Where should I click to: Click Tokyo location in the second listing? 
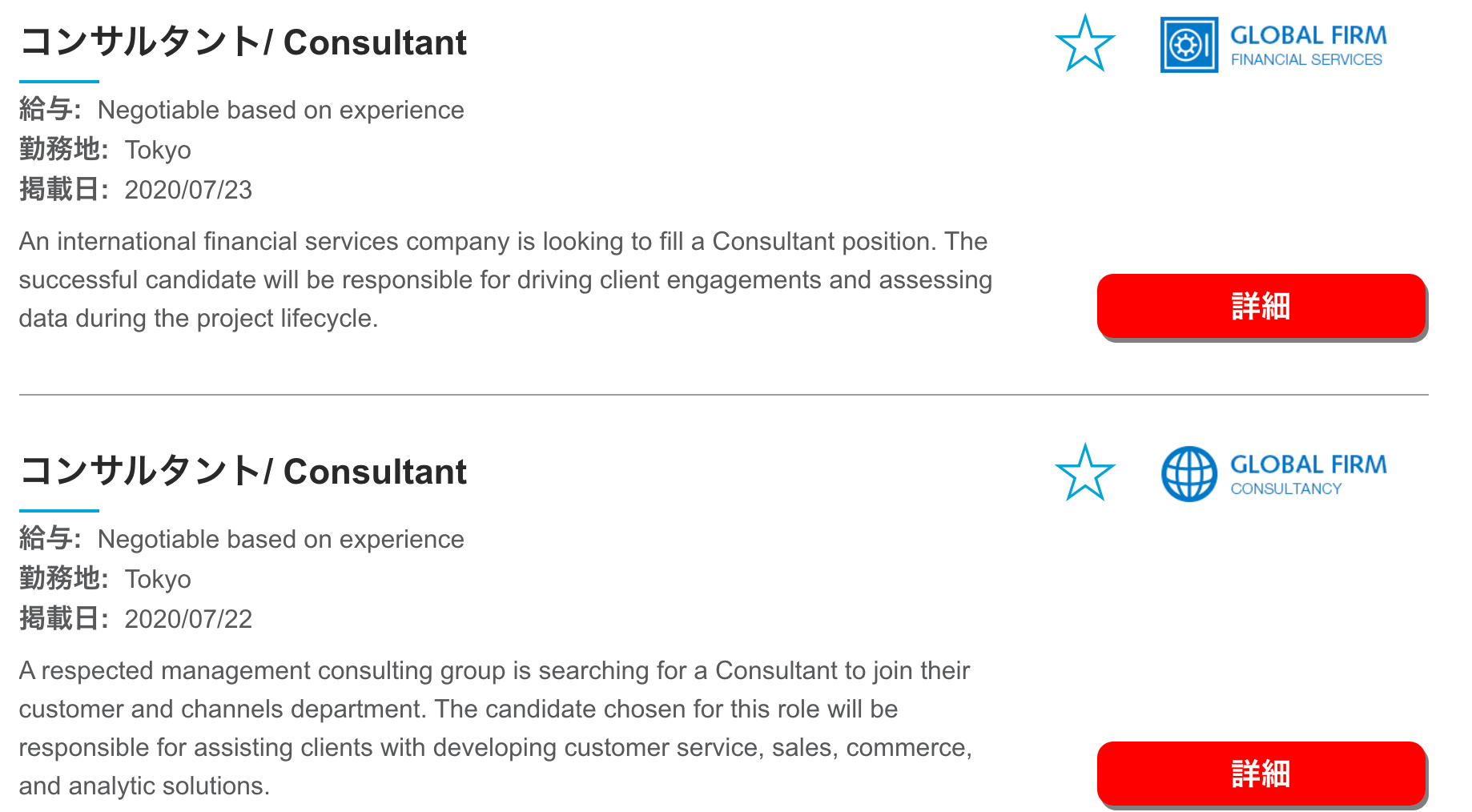(x=158, y=580)
